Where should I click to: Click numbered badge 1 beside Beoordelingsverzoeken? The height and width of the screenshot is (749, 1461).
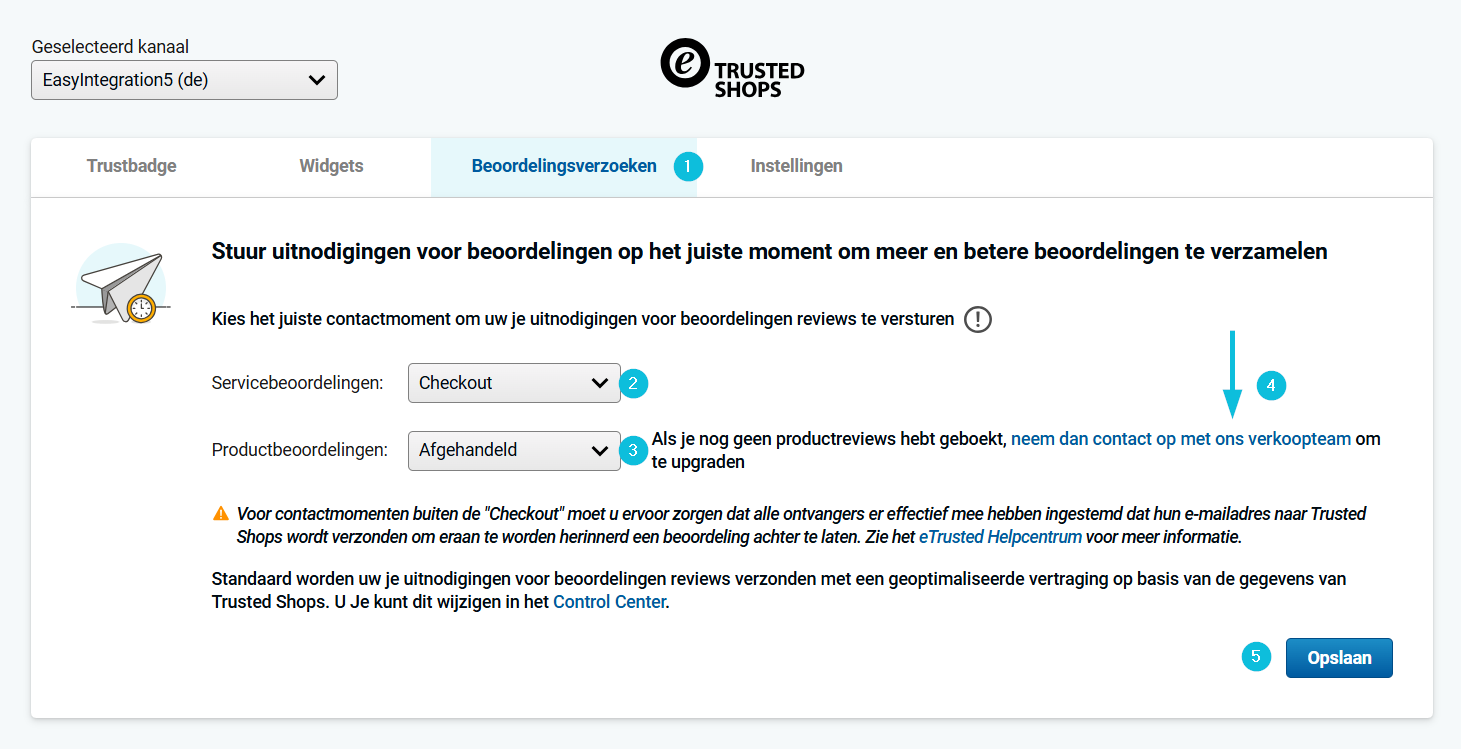click(688, 166)
